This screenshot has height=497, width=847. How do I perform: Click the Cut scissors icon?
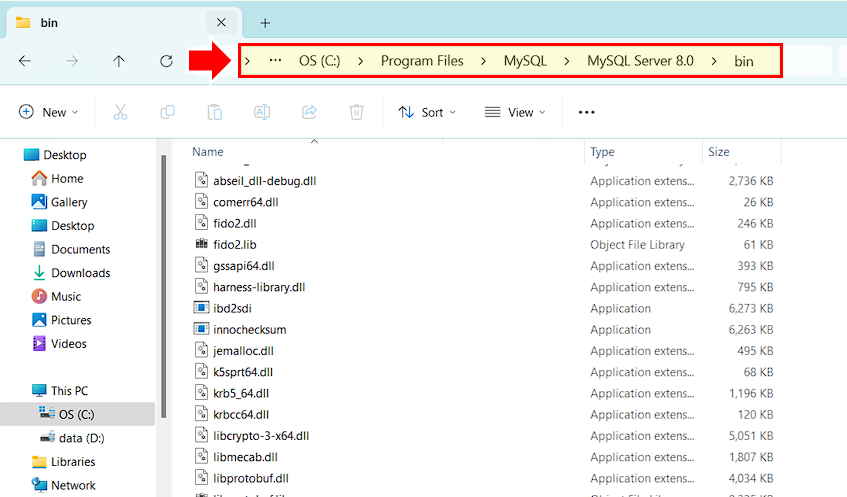[x=120, y=112]
